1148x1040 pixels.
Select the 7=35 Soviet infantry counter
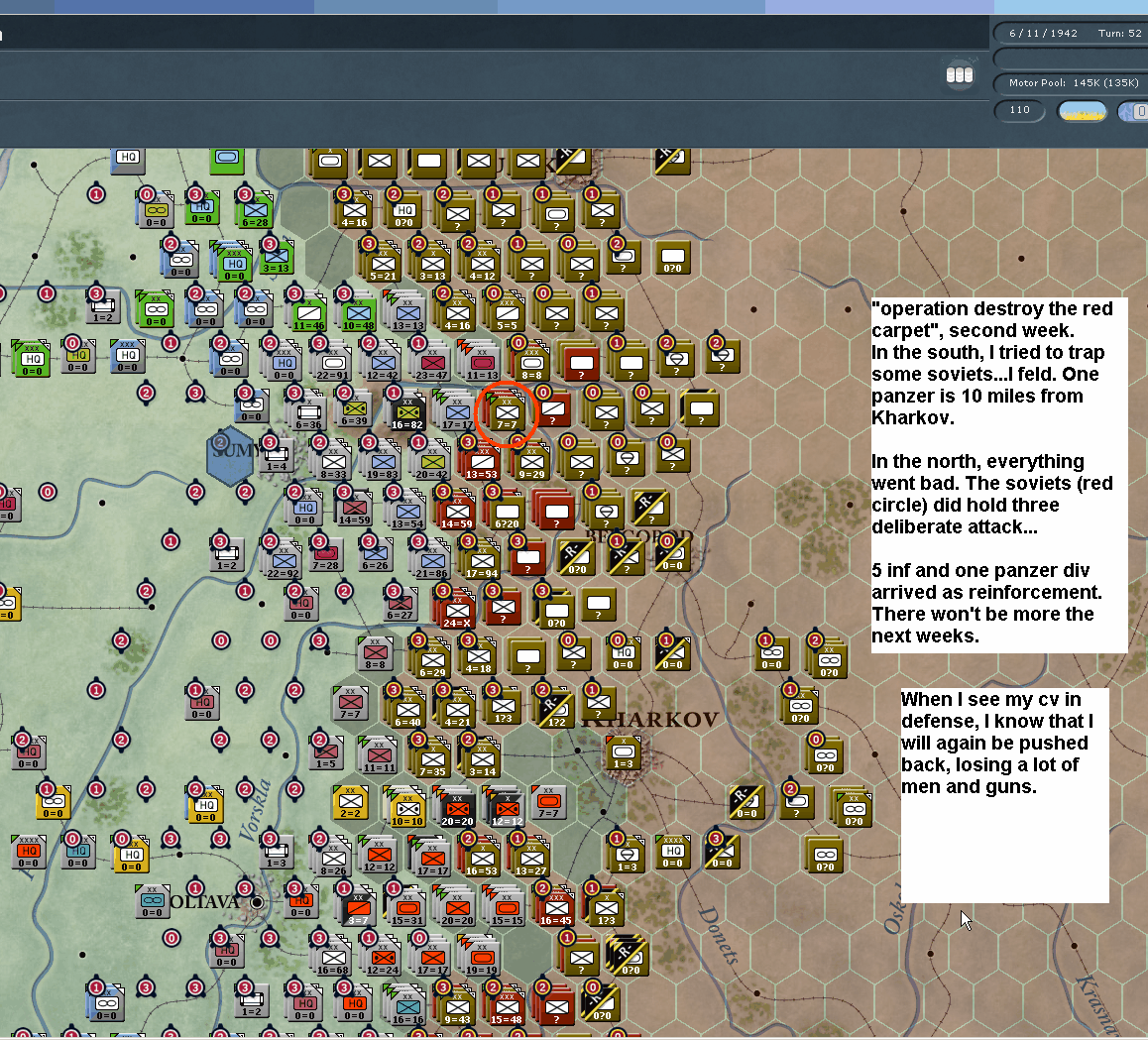pyautogui.click(x=432, y=761)
